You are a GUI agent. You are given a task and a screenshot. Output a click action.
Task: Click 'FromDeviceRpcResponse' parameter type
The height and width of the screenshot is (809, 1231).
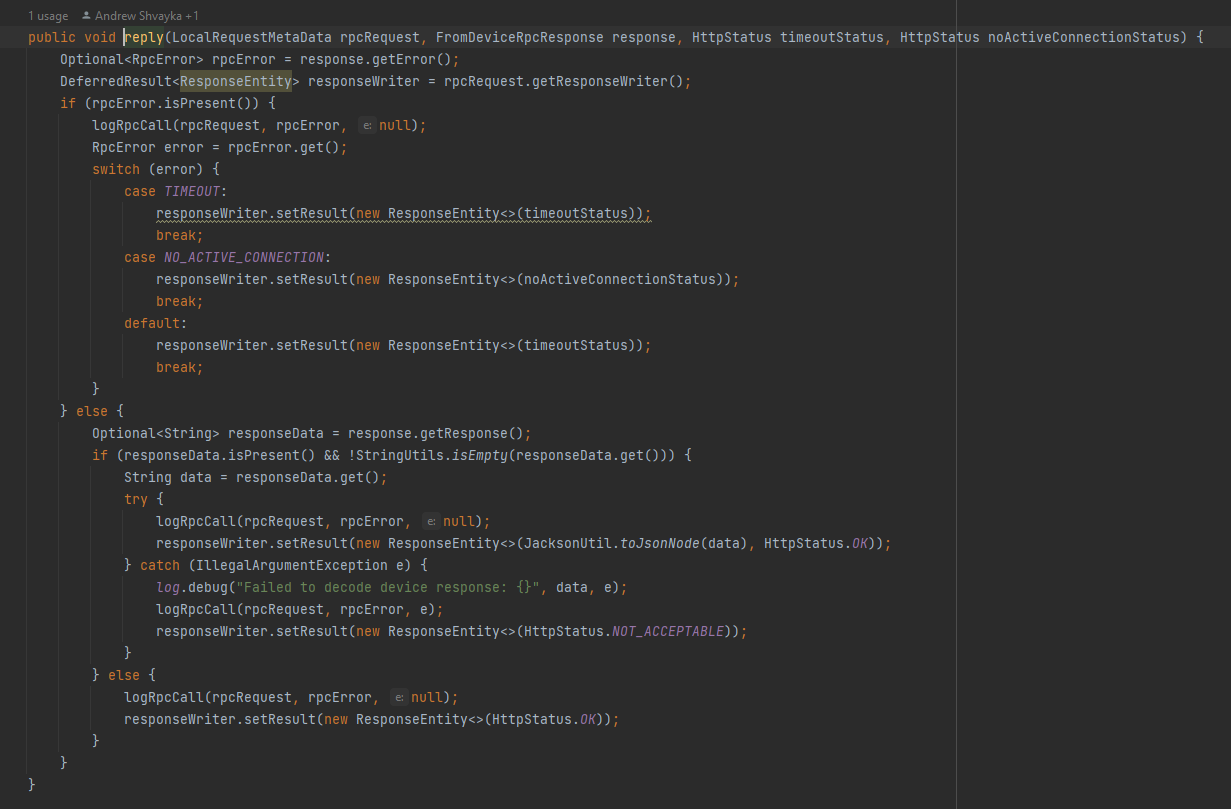(x=520, y=37)
